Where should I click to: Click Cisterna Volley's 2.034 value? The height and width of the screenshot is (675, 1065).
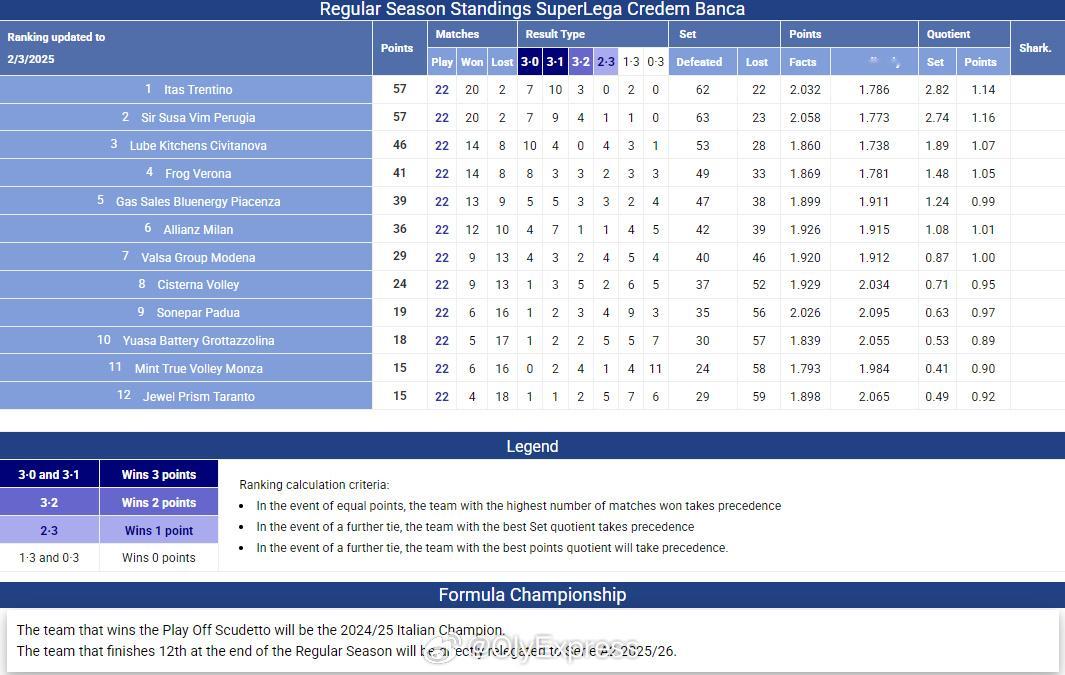coord(873,285)
